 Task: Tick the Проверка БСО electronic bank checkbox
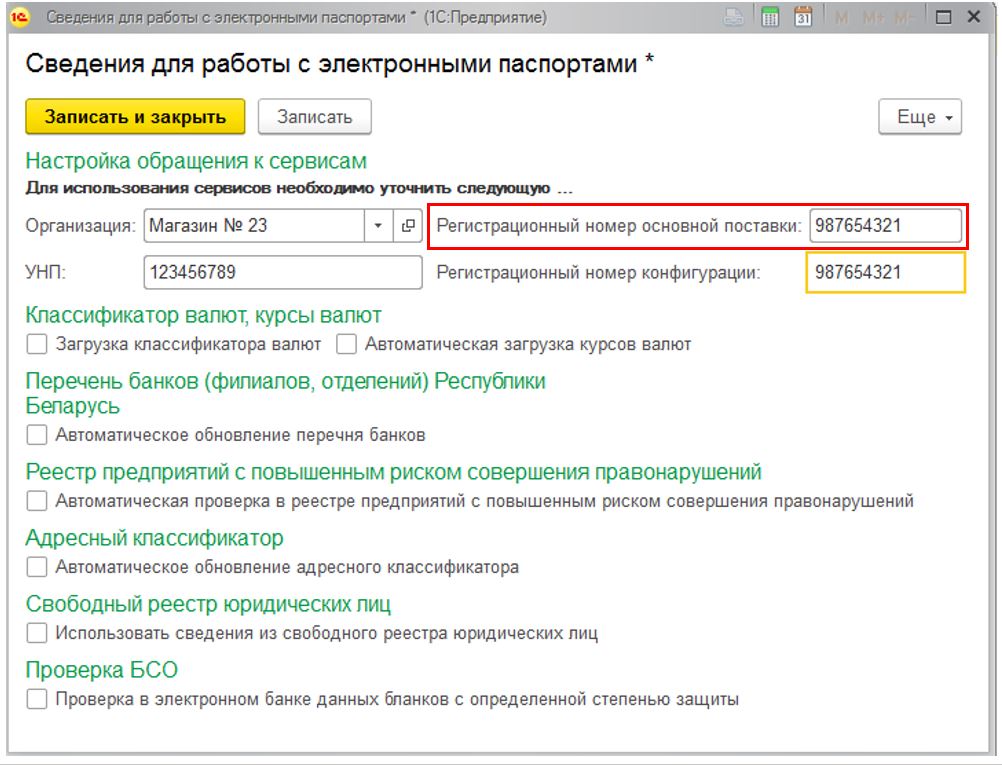coord(37,699)
